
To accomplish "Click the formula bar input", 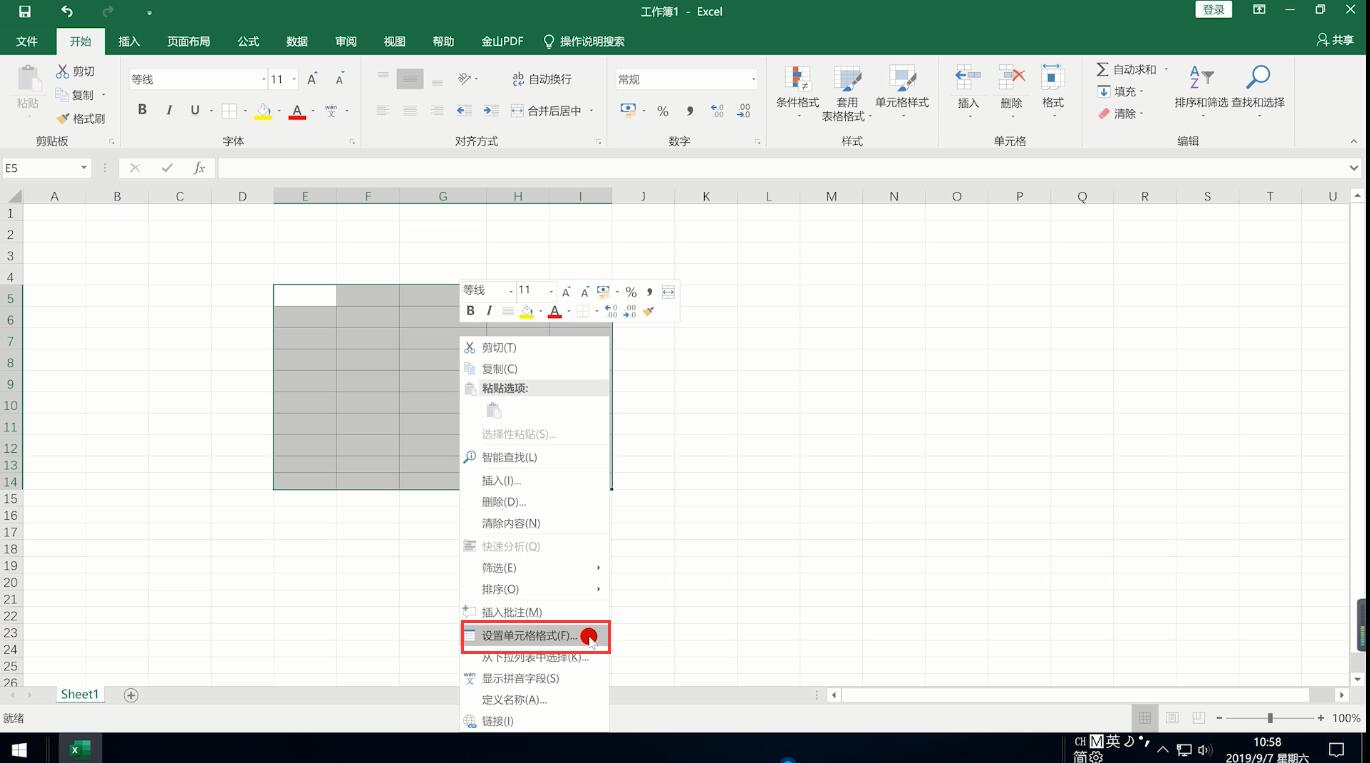I will [x=780, y=168].
